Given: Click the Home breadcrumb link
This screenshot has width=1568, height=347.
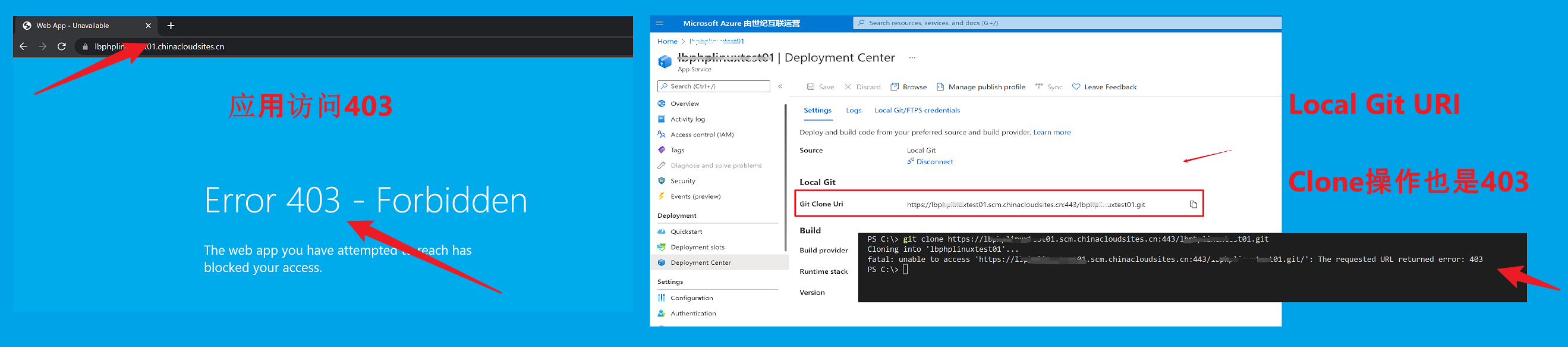Looking at the screenshot, I should point(667,42).
